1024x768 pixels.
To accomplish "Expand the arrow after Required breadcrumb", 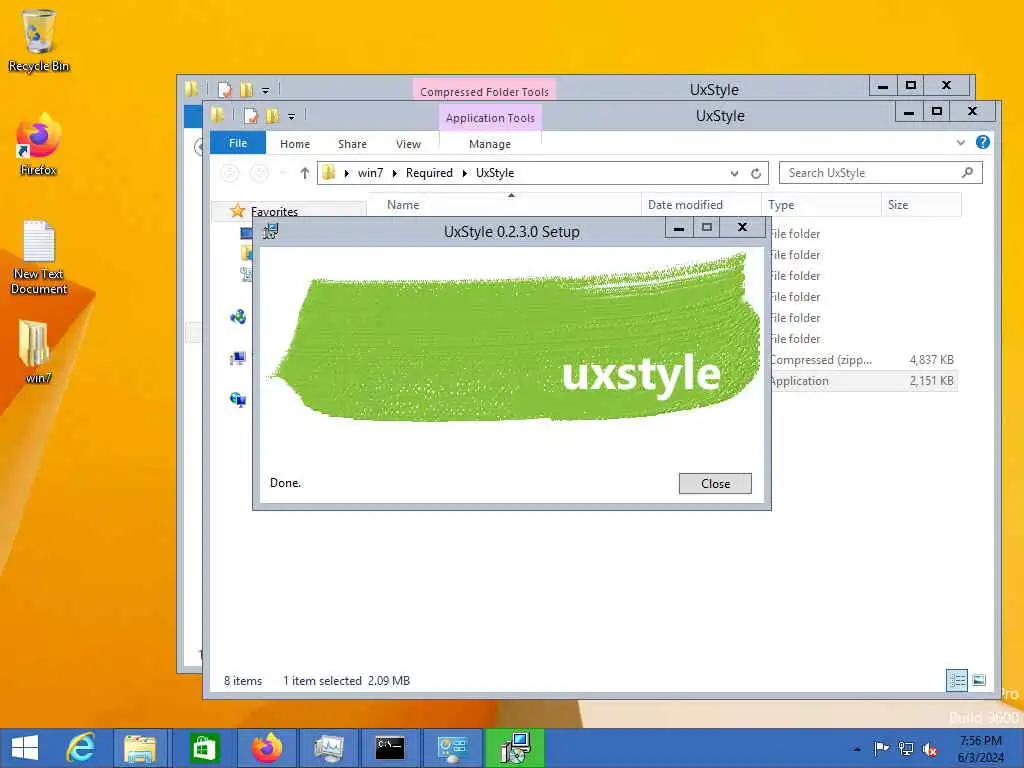I will click(464, 173).
